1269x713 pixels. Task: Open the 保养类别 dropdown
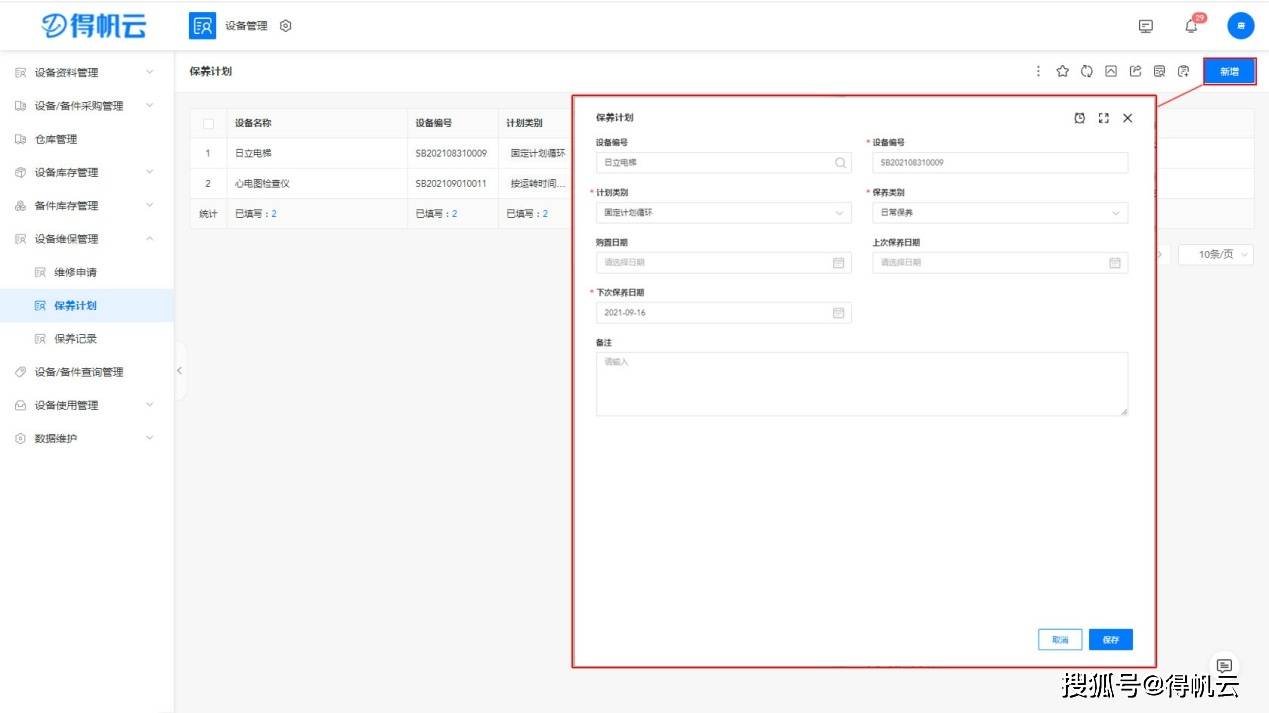[x=1000, y=213]
